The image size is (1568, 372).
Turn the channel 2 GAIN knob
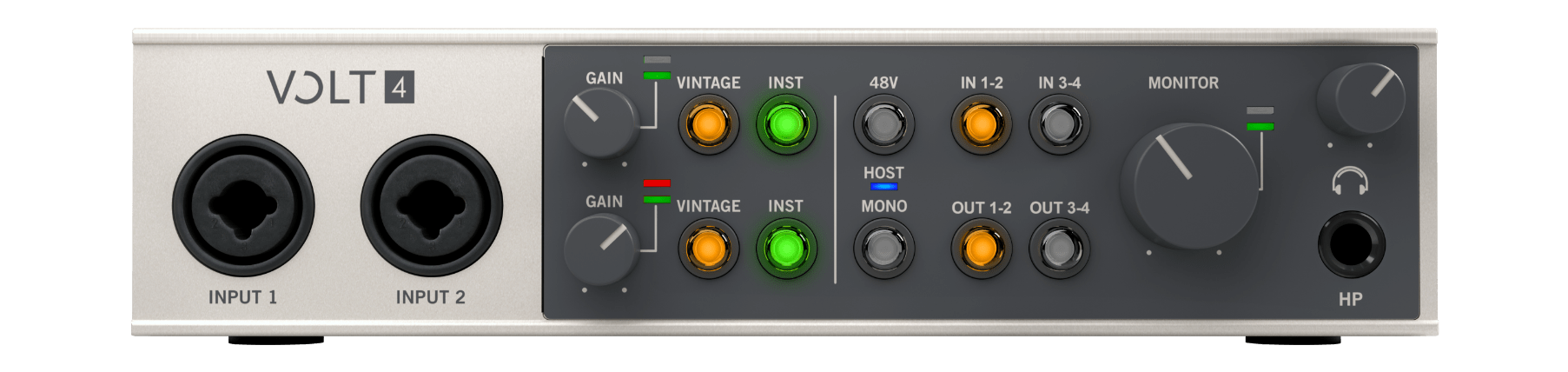click(600, 250)
